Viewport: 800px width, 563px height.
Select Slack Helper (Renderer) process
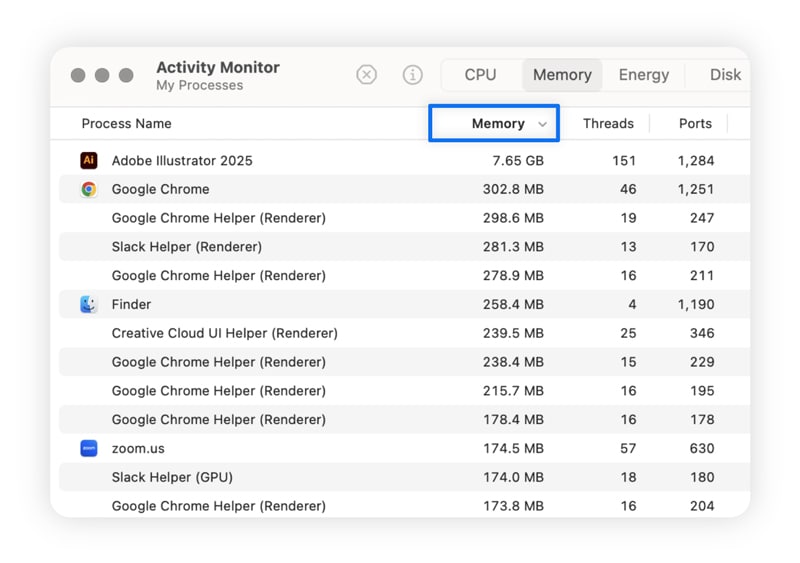click(404, 247)
